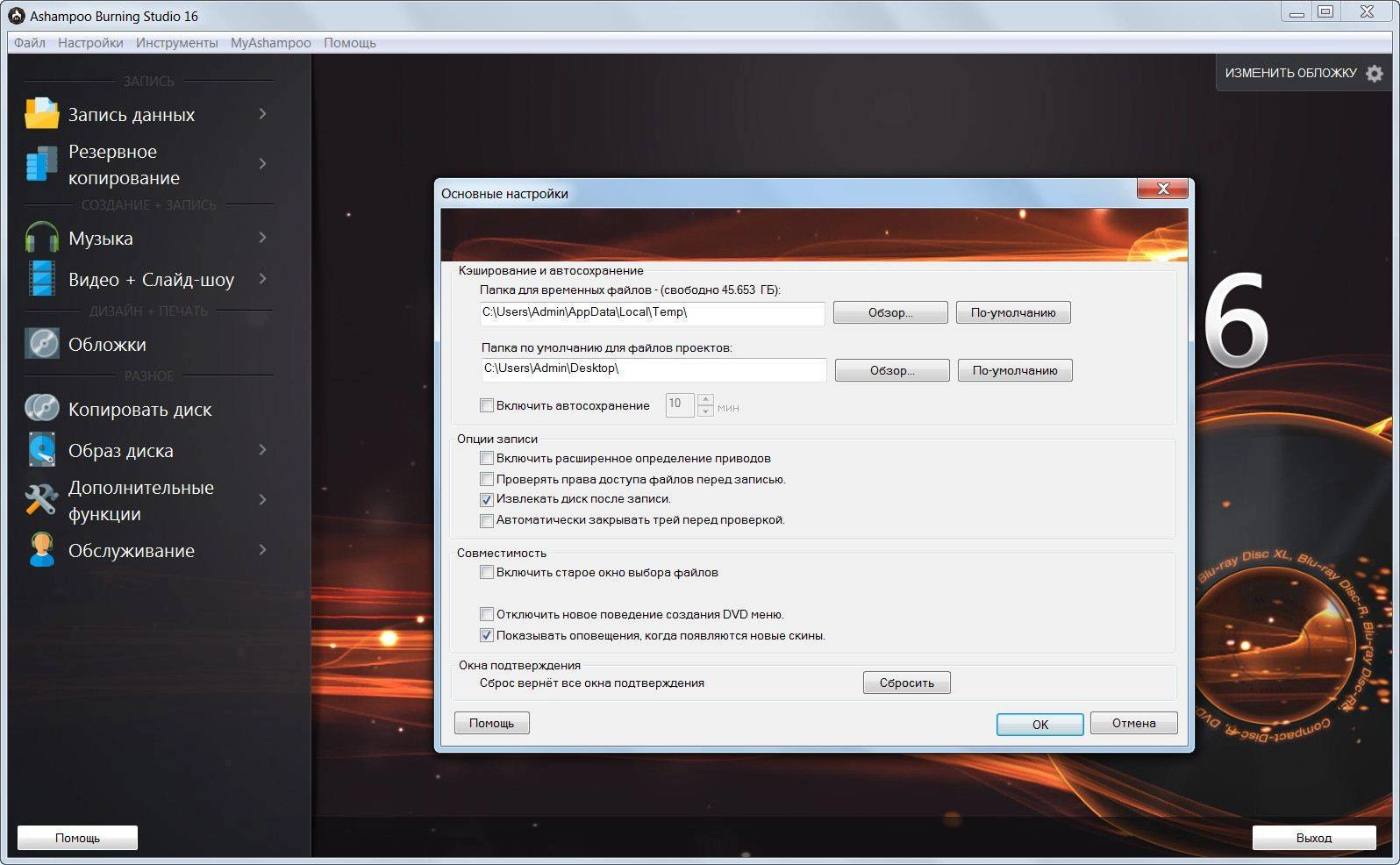Click Обзор for project files folder
The height and width of the screenshot is (865, 1400).
(x=892, y=370)
